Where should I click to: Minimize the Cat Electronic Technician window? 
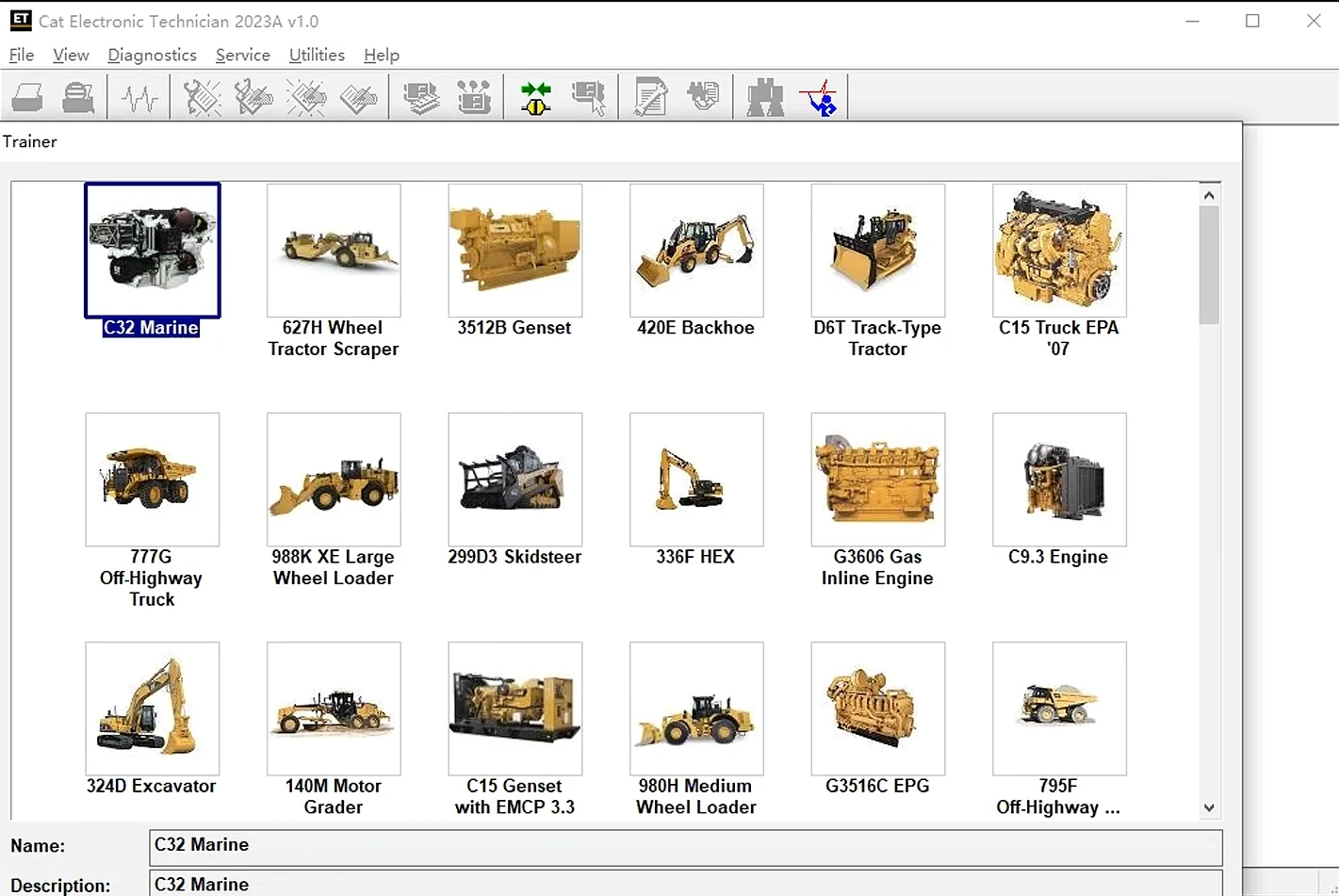[1193, 21]
